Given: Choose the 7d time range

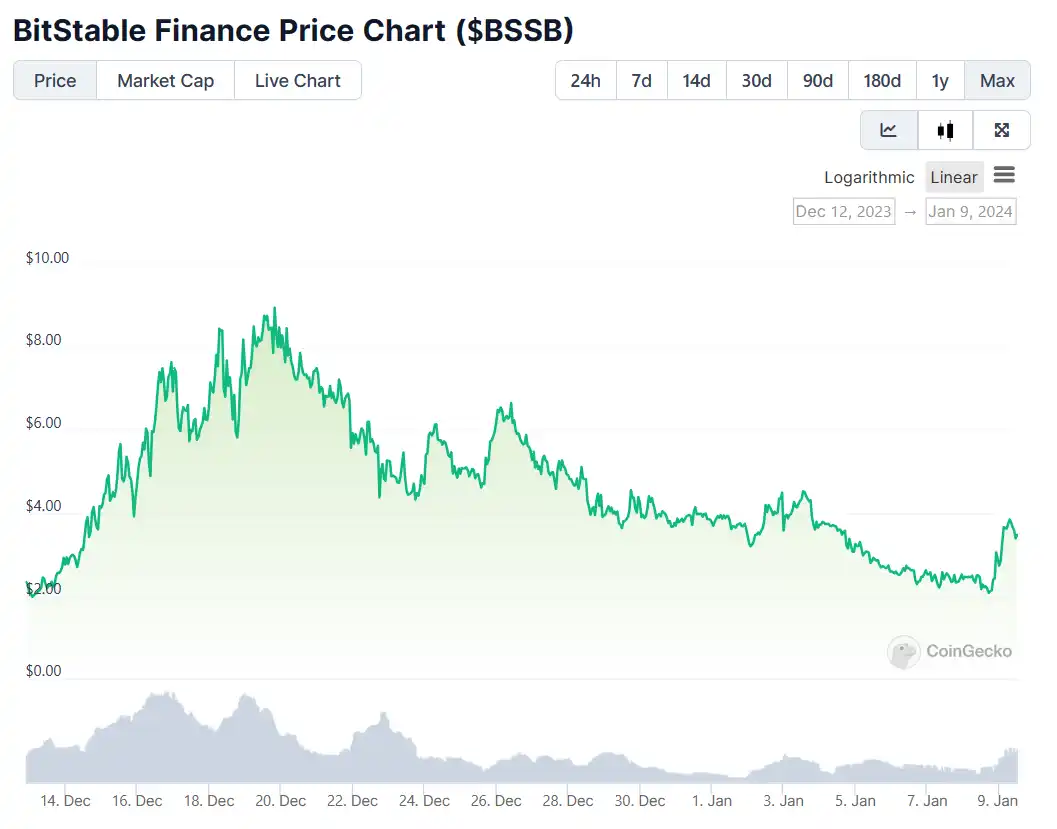Looking at the screenshot, I should tap(641, 81).
